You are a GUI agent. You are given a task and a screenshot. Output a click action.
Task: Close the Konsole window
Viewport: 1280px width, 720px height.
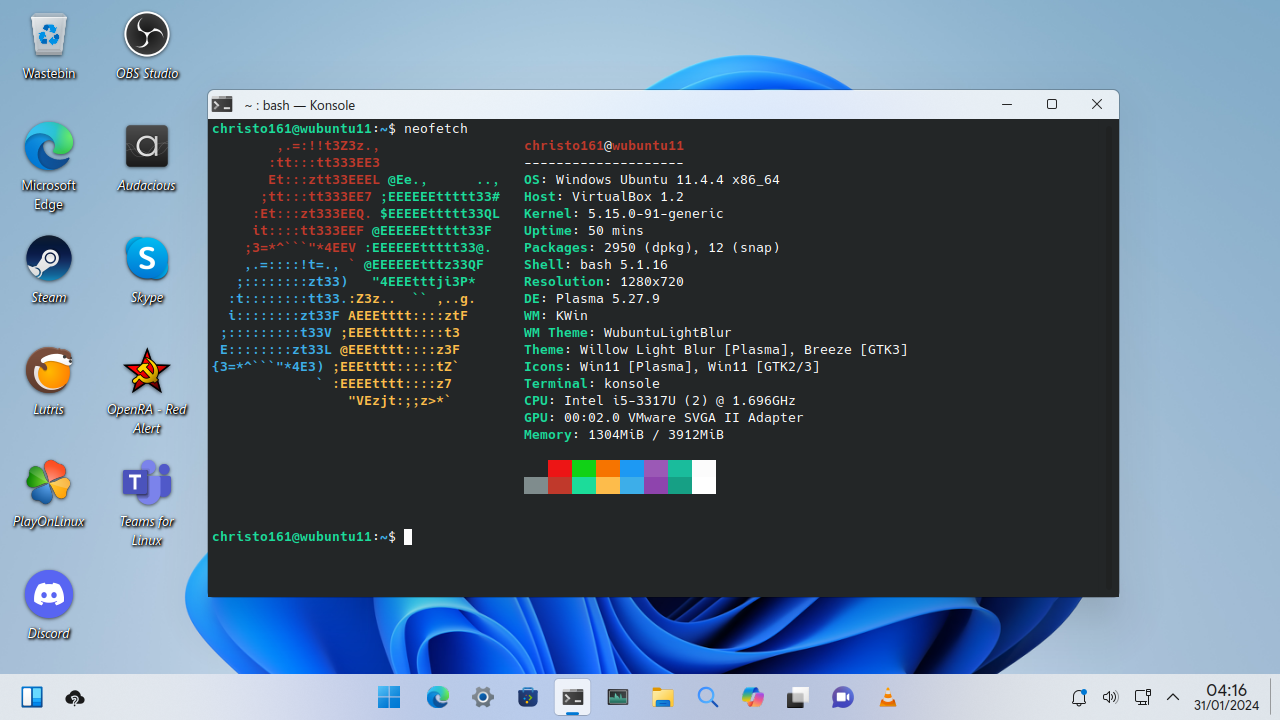click(x=1097, y=104)
